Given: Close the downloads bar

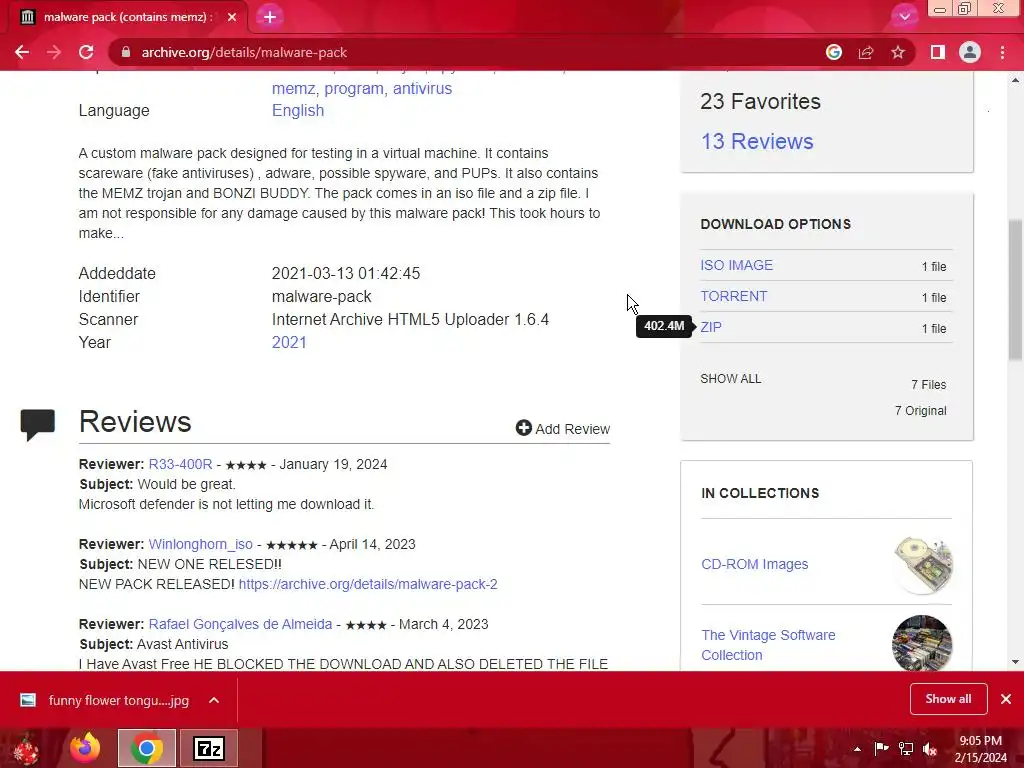Looking at the screenshot, I should coord(1006,699).
